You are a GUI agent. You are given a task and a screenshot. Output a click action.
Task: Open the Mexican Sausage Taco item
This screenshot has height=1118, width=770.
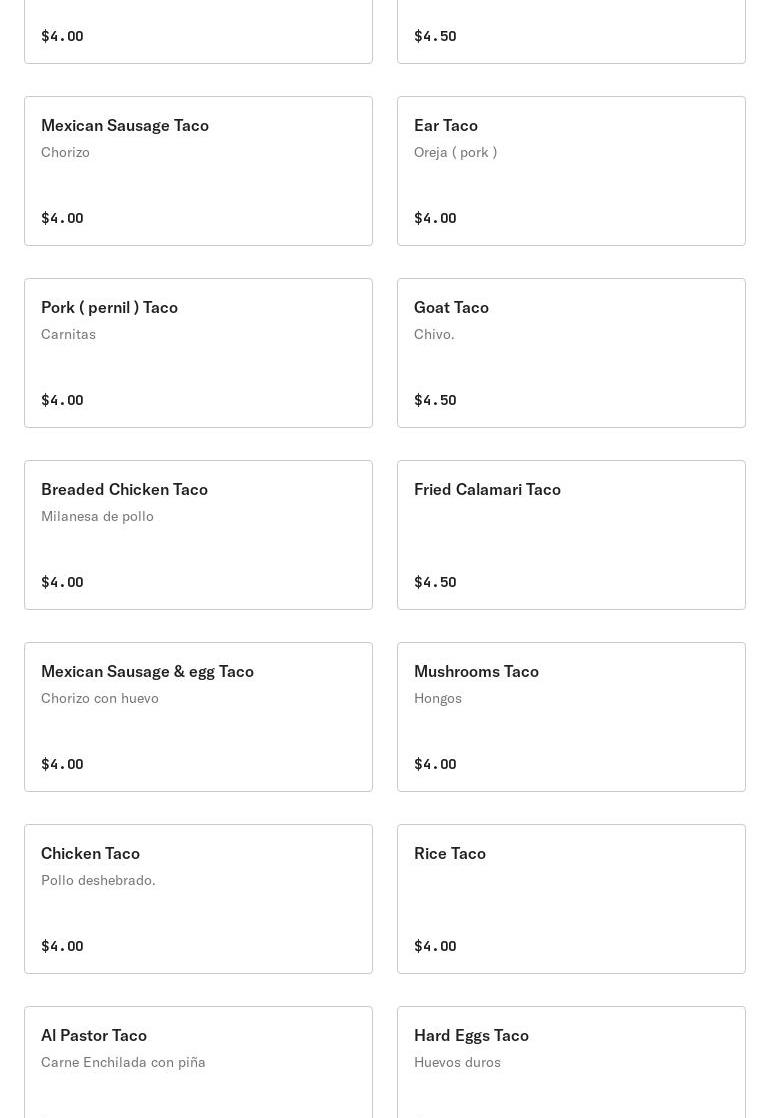(x=198, y=171)
